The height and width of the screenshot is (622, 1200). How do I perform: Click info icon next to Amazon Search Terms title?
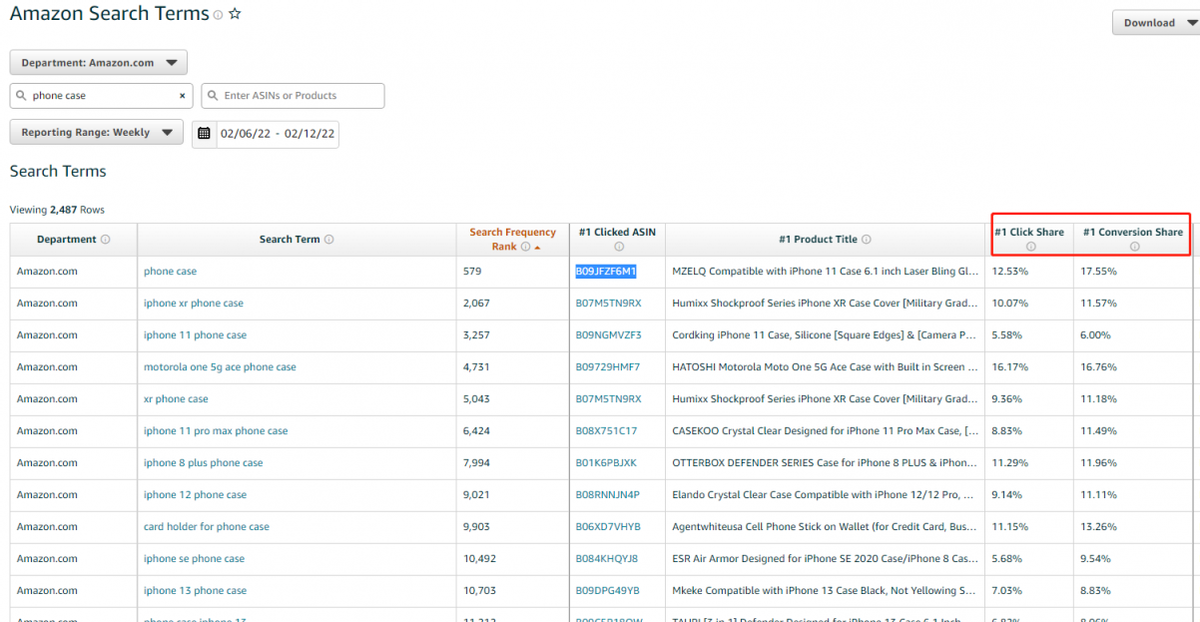[218, 15]
